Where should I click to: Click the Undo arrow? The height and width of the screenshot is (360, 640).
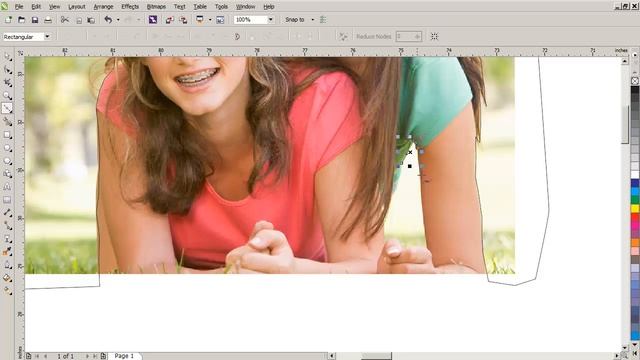point(108,20)
